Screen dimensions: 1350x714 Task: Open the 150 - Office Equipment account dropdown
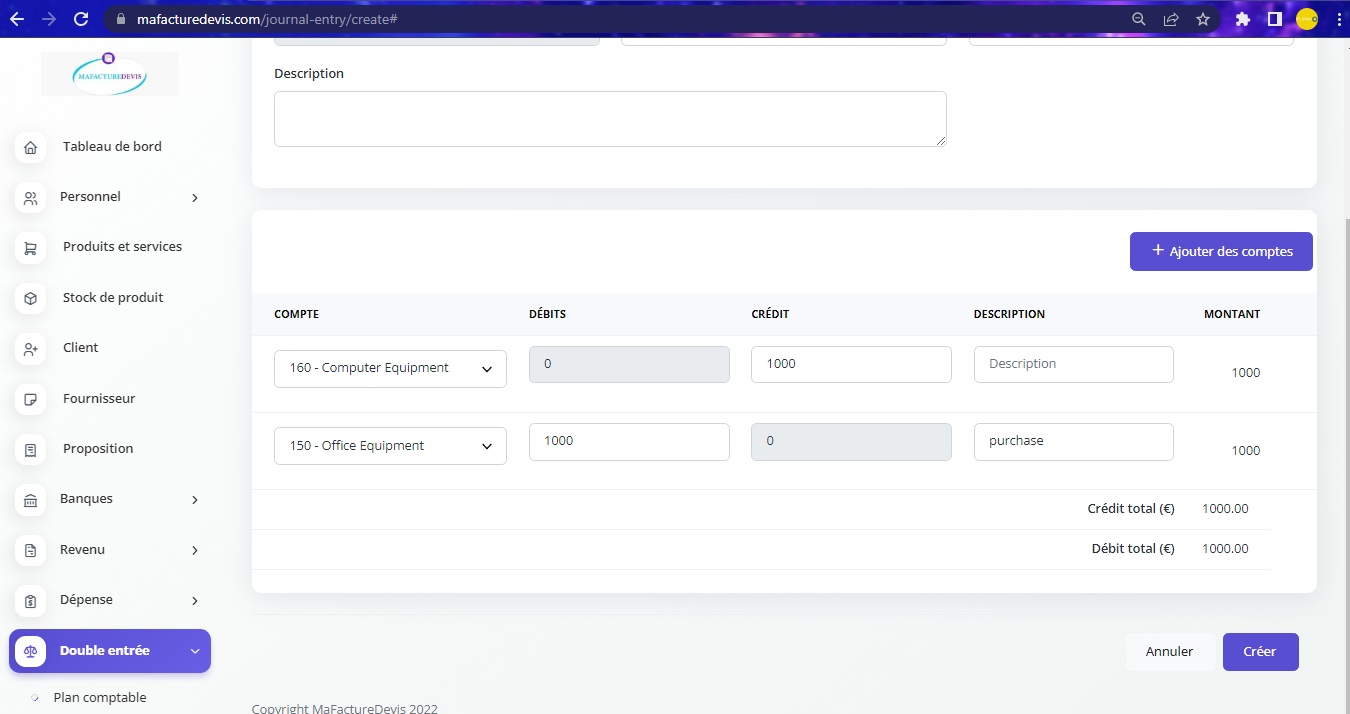coord(390,446)
